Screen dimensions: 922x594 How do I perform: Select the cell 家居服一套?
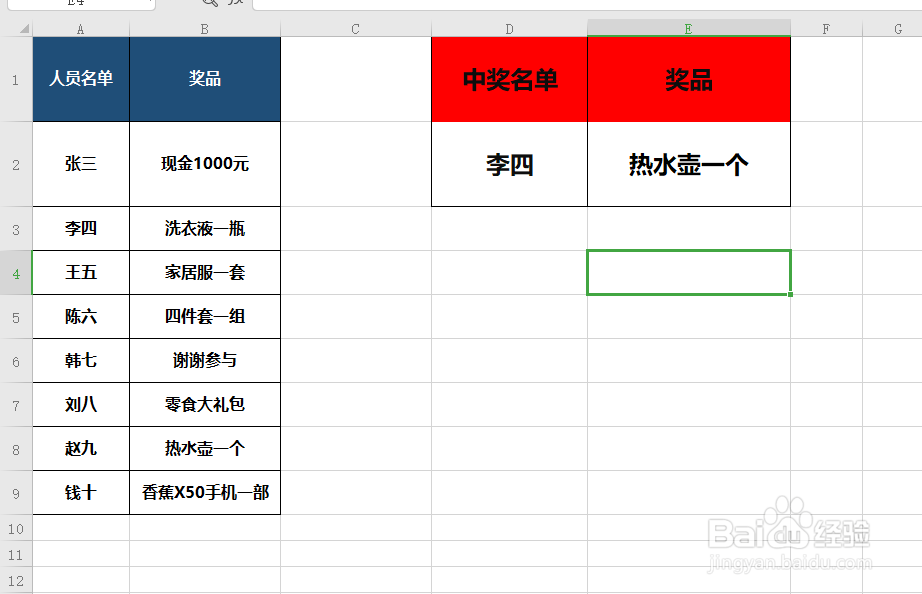click(x=205, y=273)
